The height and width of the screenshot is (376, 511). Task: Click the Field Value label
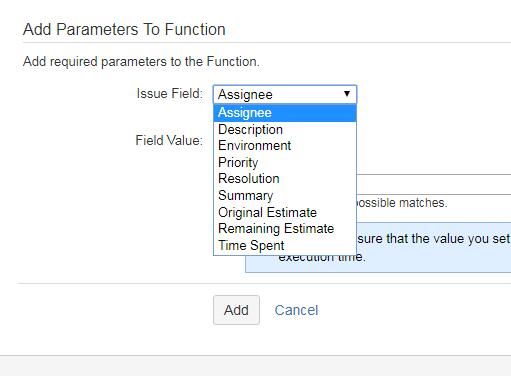pos(169,140)
